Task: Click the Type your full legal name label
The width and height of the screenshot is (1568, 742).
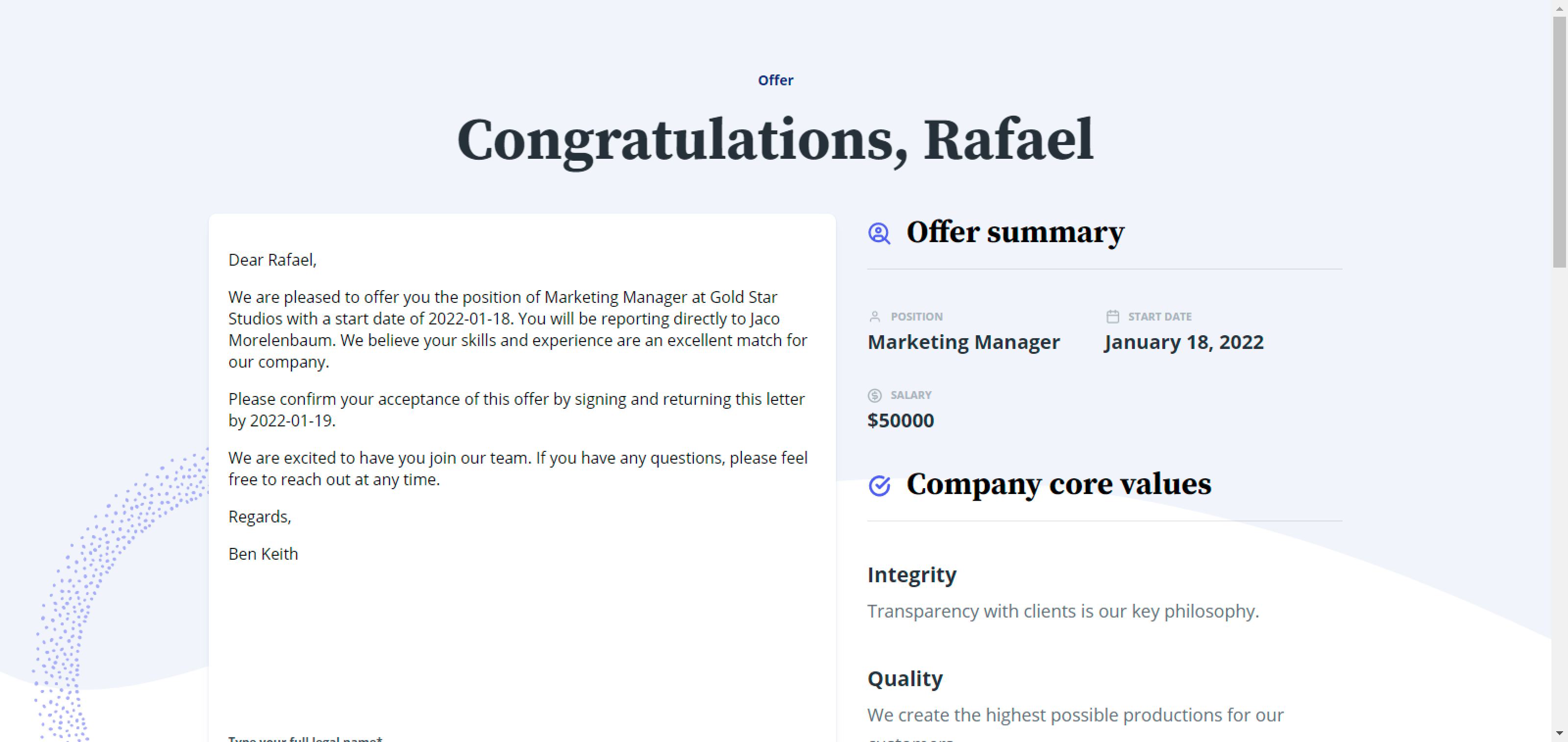Action: coord(305,739)
